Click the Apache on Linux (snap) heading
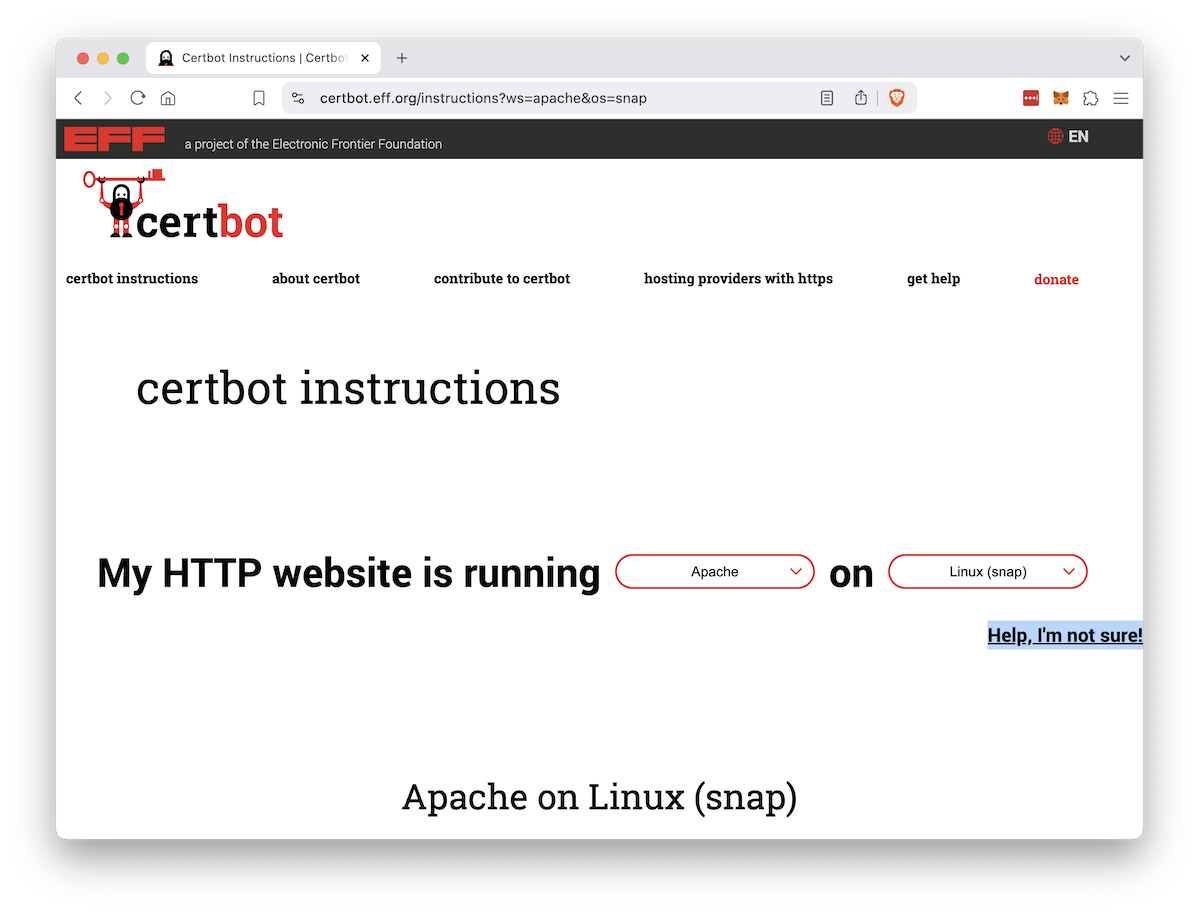Screen dimensions: 1199x913 600,798
